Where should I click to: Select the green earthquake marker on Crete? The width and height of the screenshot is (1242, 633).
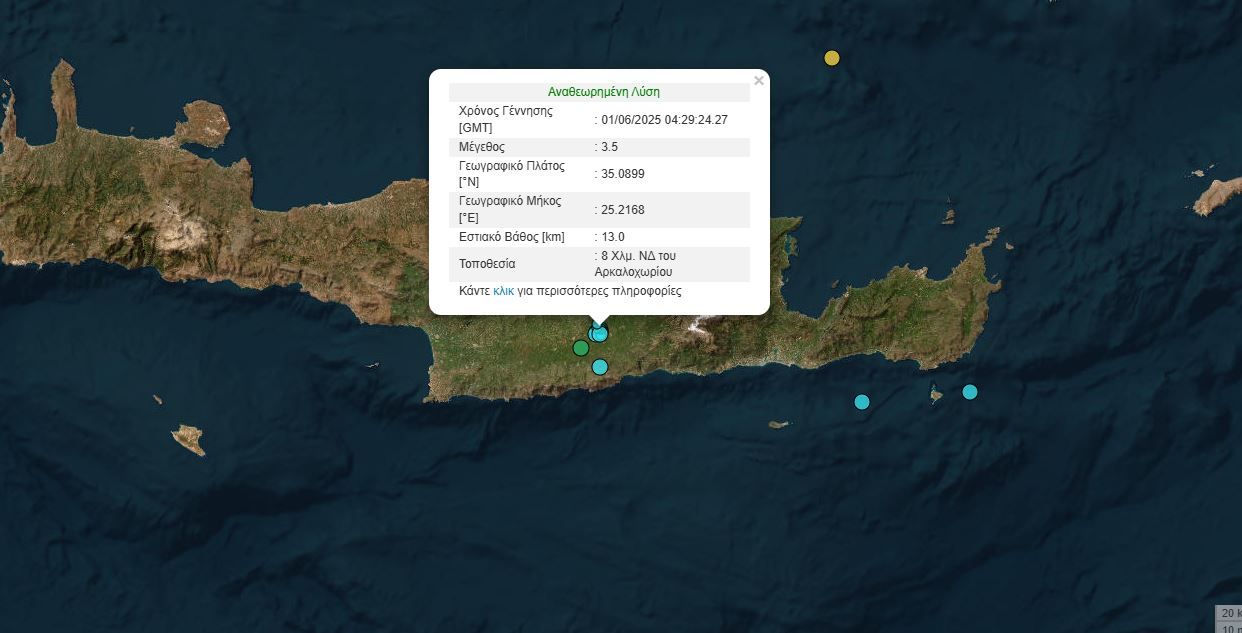[580, 348]
